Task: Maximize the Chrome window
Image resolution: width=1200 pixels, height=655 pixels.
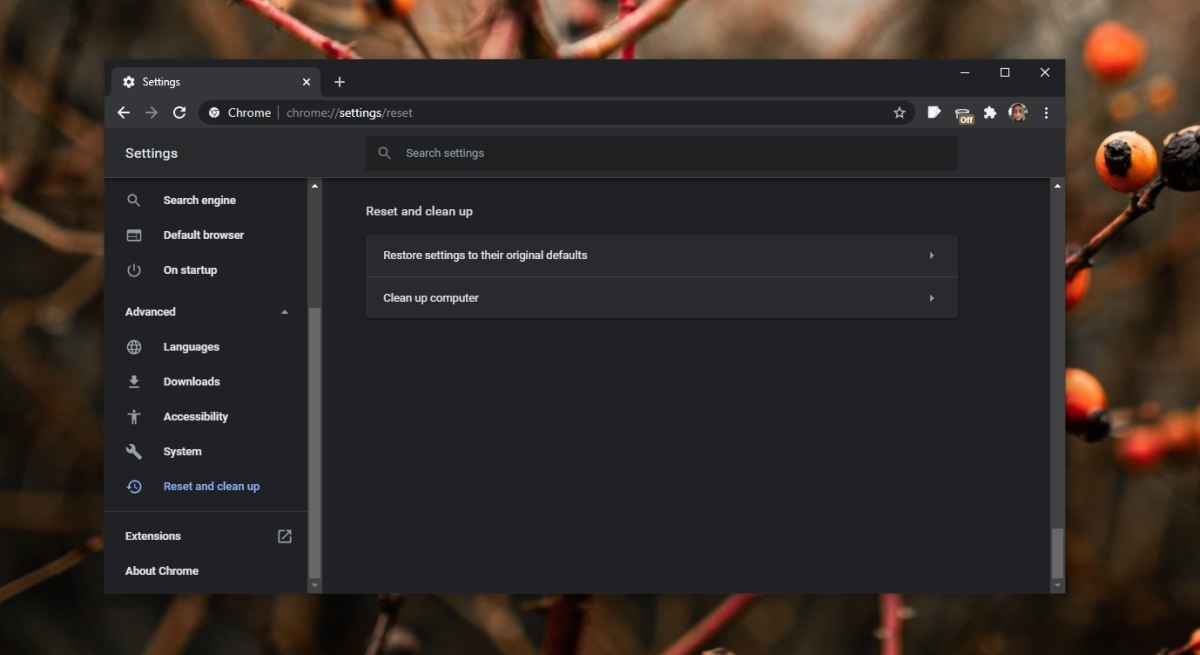Action: (x=1005, y=72)
